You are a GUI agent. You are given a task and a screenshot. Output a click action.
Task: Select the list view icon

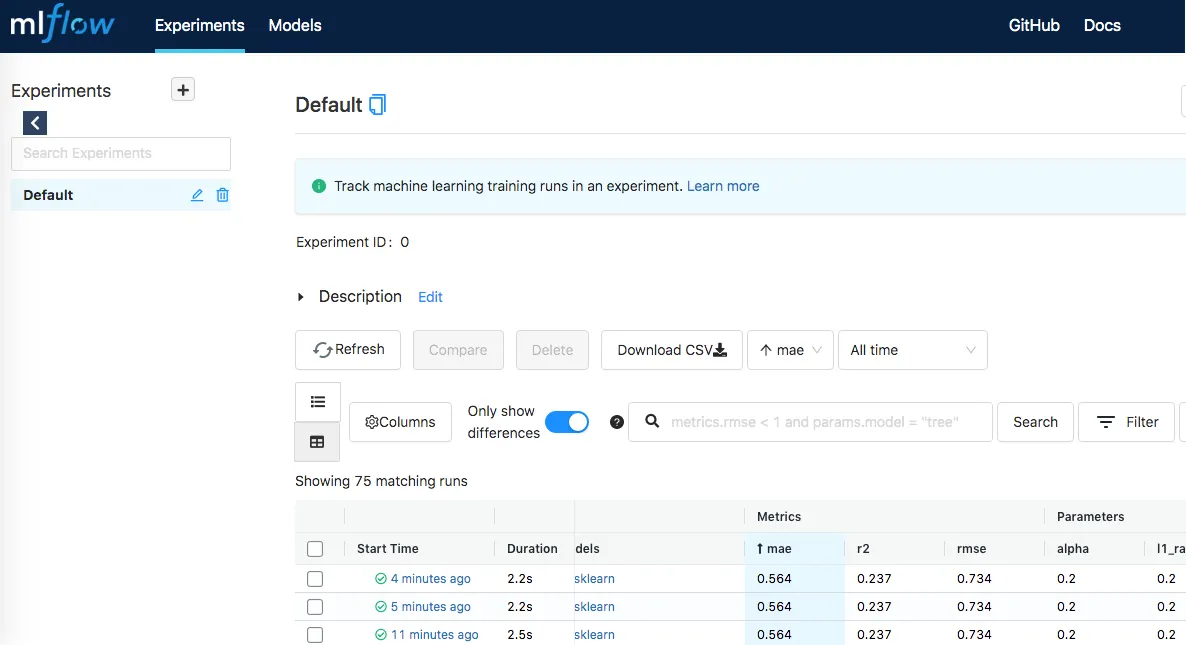pos(317,401)
